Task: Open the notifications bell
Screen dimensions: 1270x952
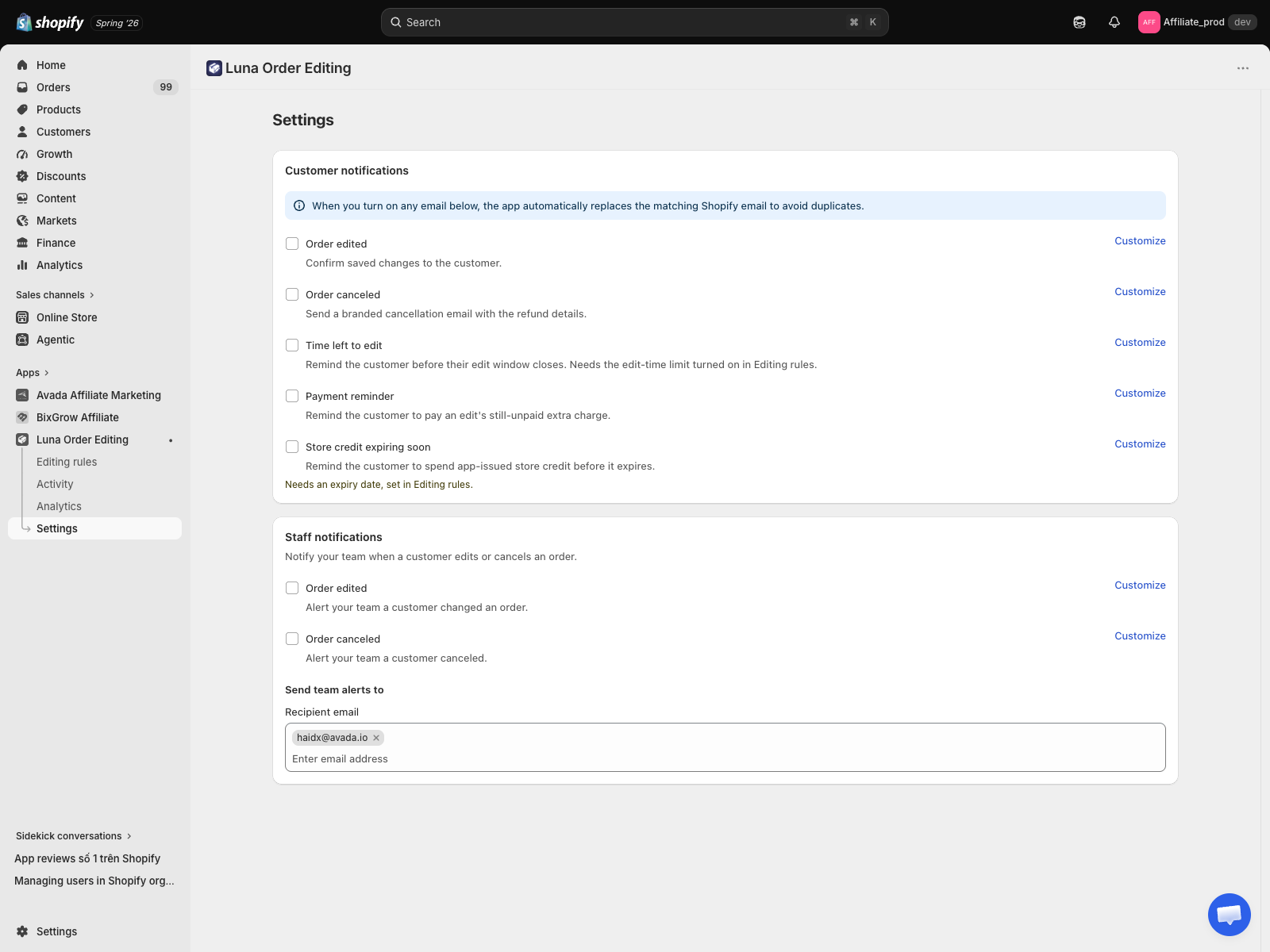Action: tap(1114, 22)
